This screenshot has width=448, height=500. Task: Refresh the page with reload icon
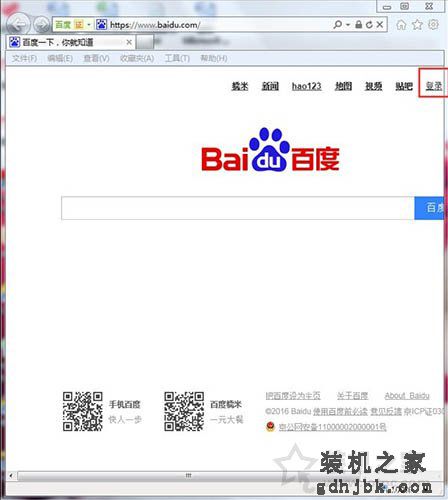[369, 24]
